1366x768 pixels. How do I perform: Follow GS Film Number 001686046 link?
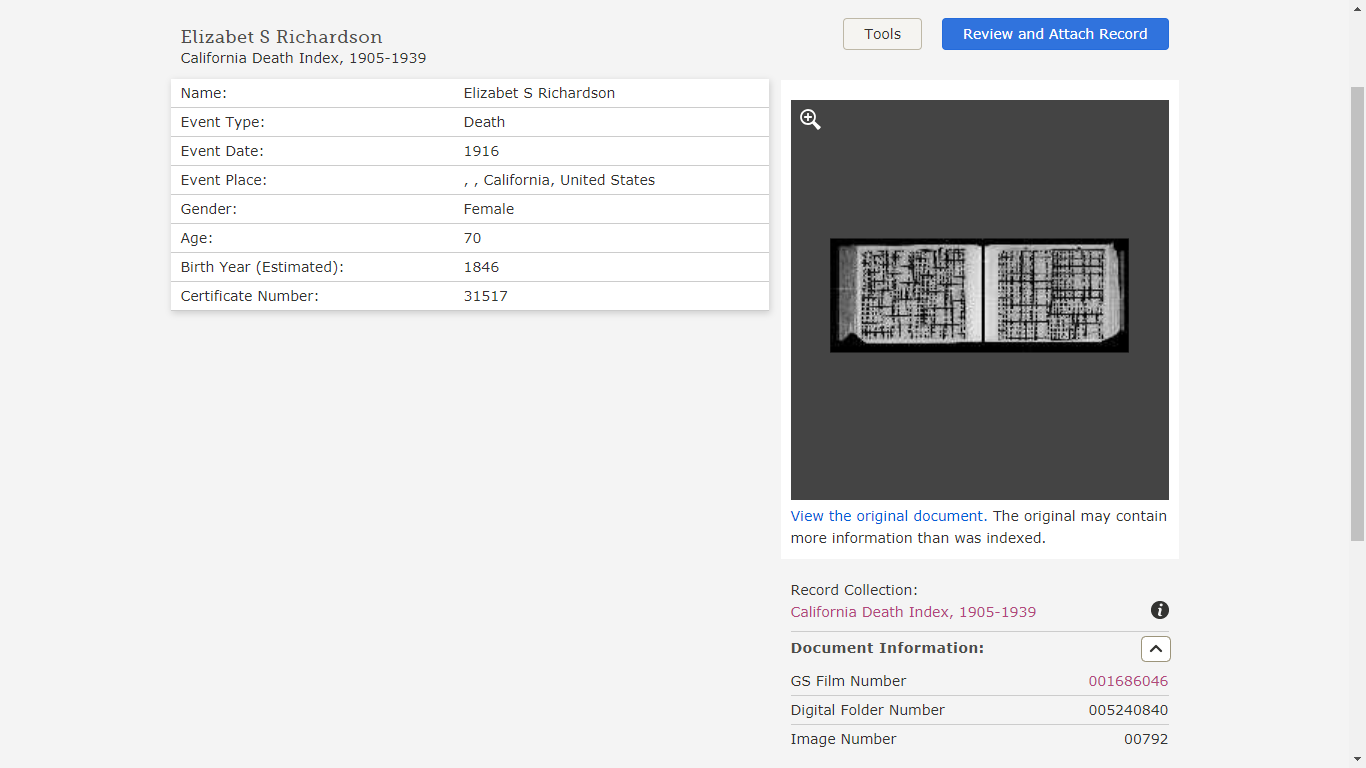[1128, 681]
